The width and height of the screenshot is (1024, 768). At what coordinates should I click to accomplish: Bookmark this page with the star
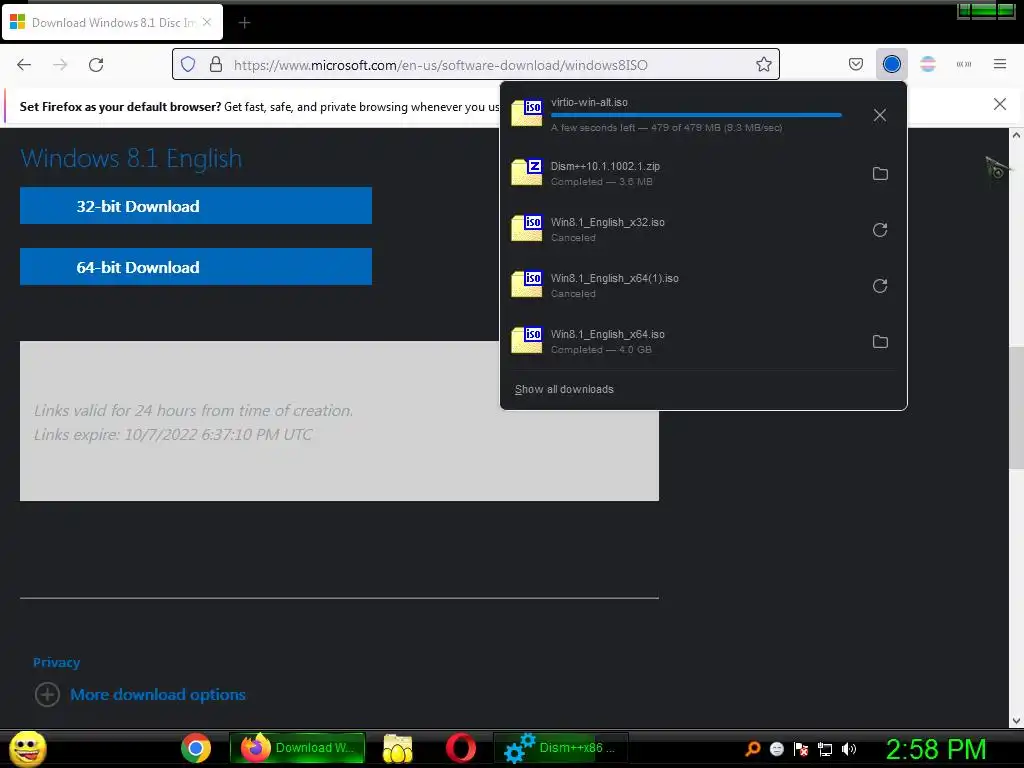tap(763, 65)
